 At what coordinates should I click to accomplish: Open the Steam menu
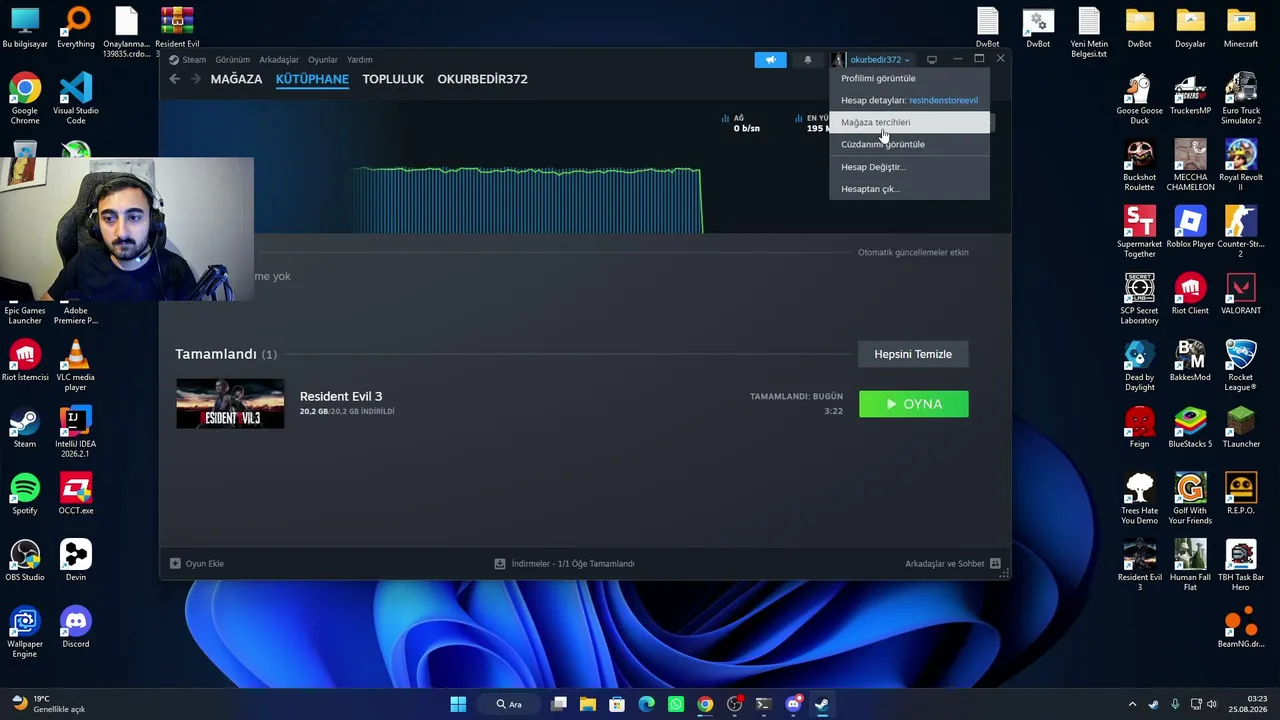pyautogui.click(x=187, y=60)
